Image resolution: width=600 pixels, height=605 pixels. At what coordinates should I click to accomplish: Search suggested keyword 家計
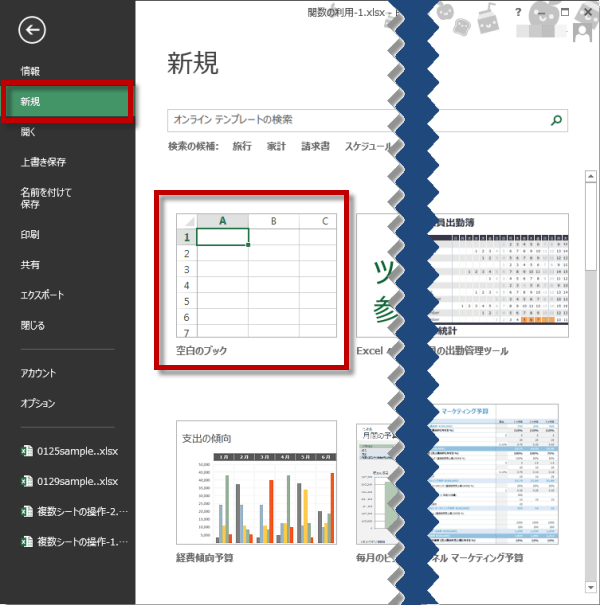276,146
